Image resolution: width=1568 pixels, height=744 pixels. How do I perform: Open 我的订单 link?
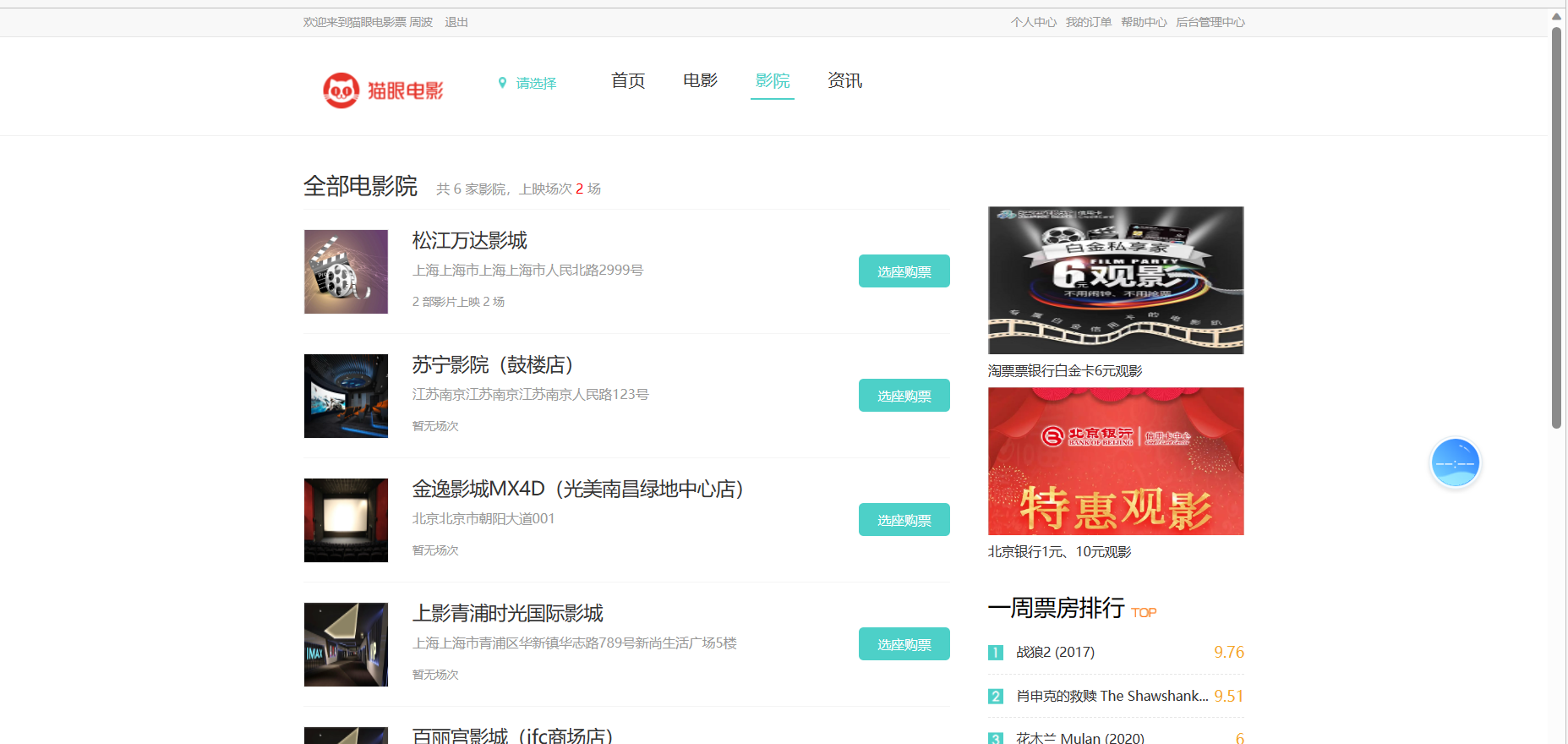tap(1088, 23)
